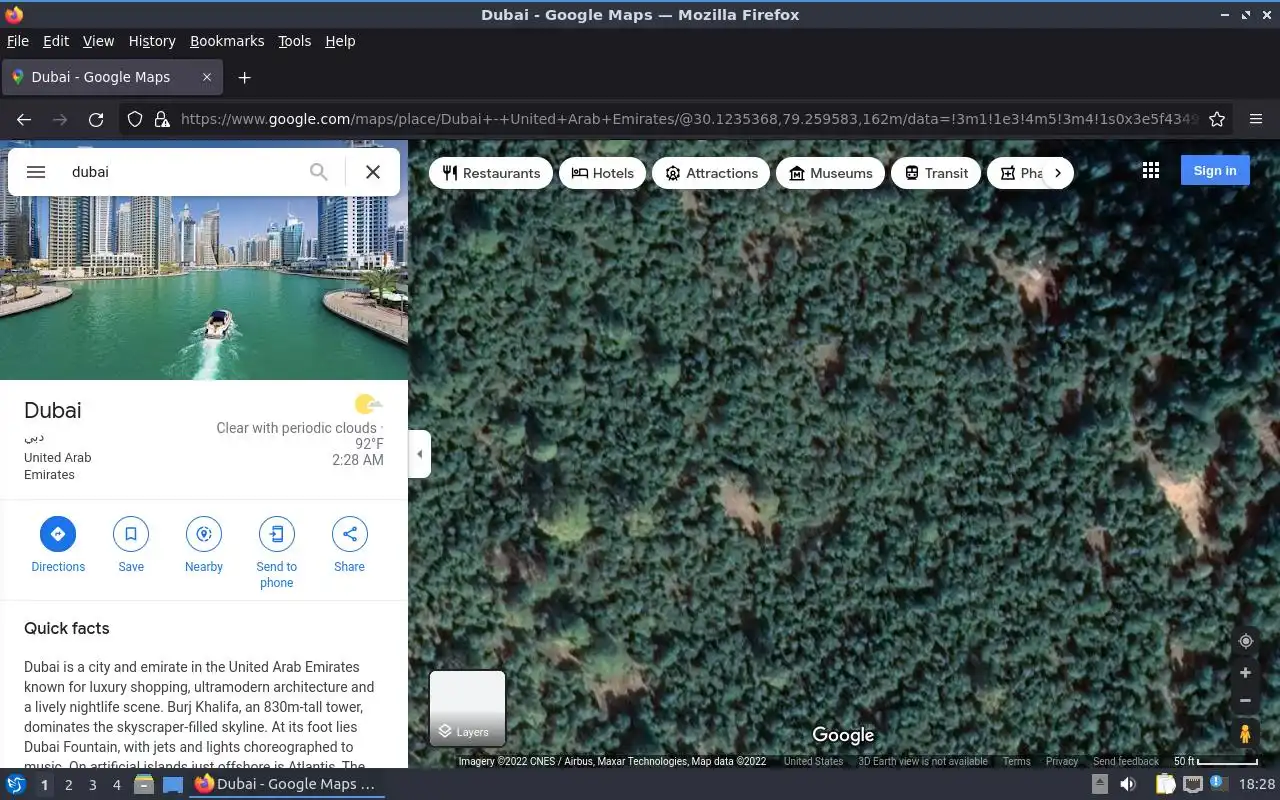Search Nearby places around Dubai

coord(204,545)
